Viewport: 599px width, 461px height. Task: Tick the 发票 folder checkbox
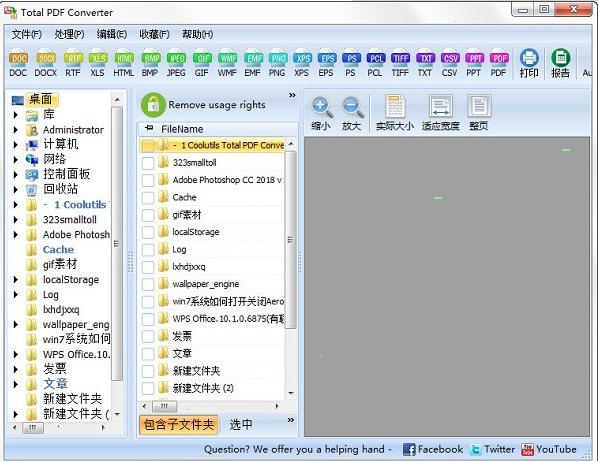pyautogui.click(x=147, y=336)
